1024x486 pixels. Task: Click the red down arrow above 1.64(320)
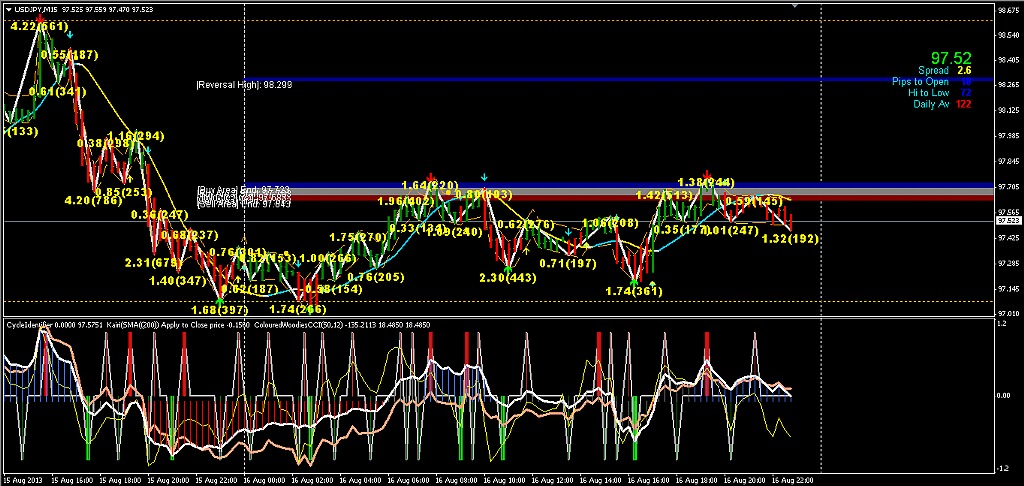[x=429, y=174]
